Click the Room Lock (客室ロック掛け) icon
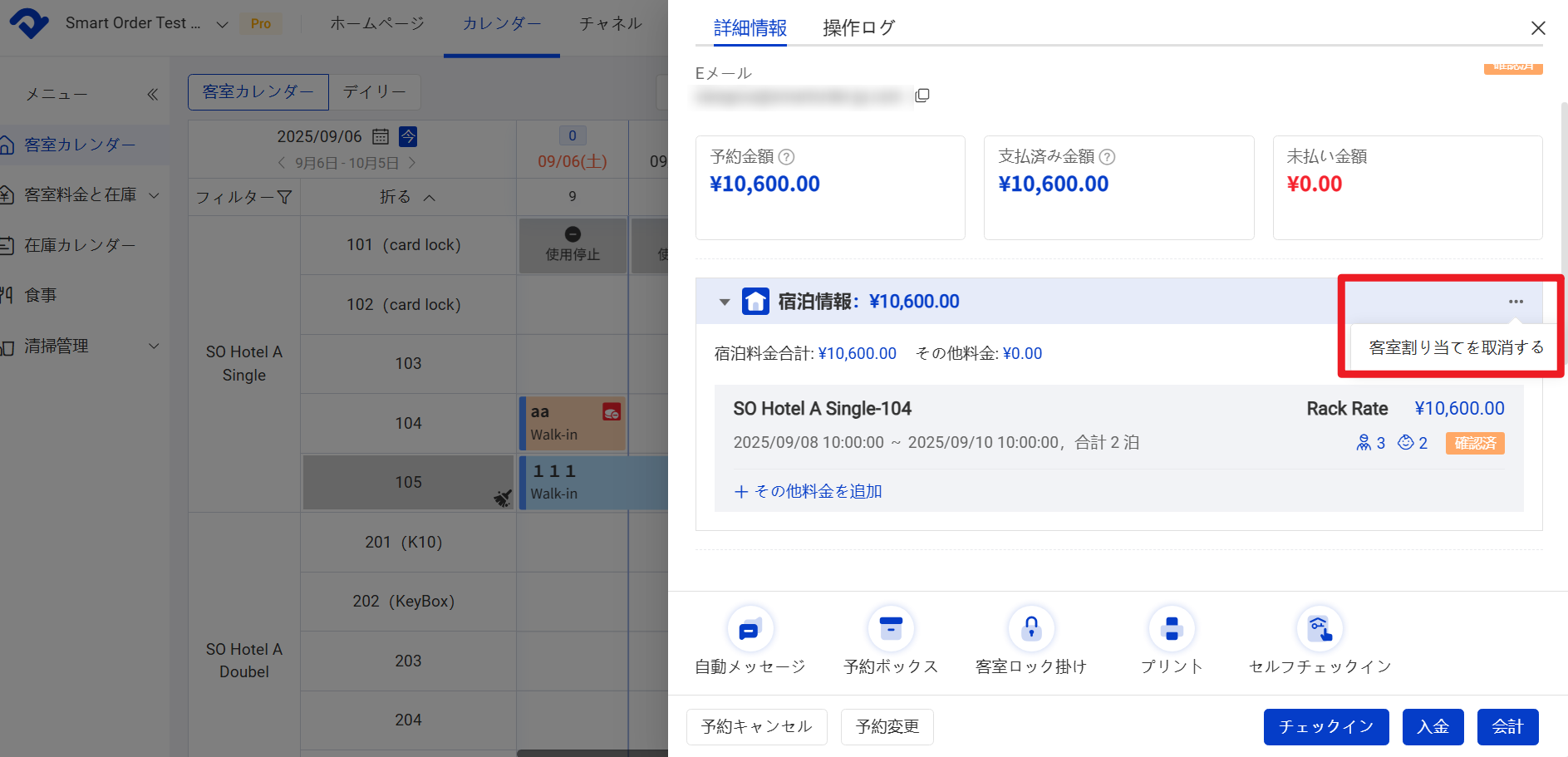Screen dimensions: 1568x757 (x=1030, y=630)
